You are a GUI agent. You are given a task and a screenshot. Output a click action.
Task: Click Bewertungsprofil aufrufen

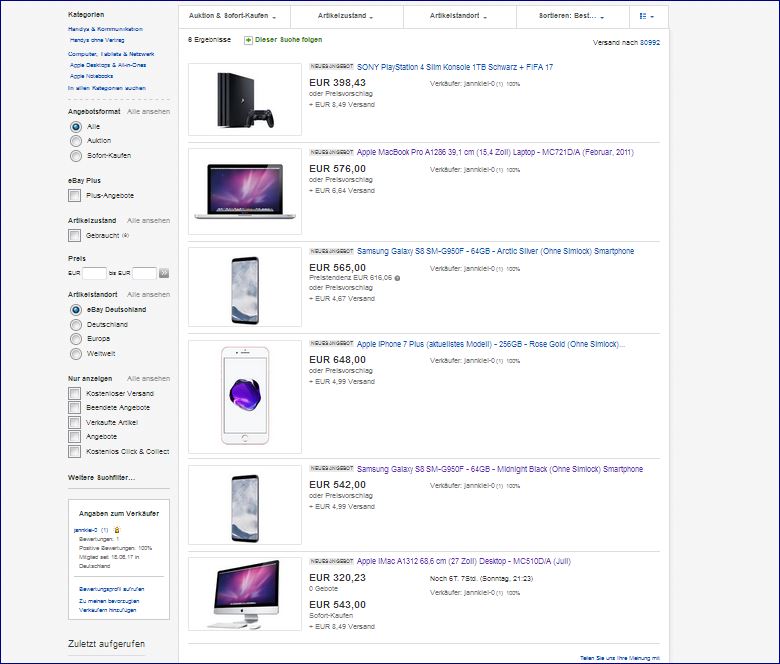click(111, 589)
